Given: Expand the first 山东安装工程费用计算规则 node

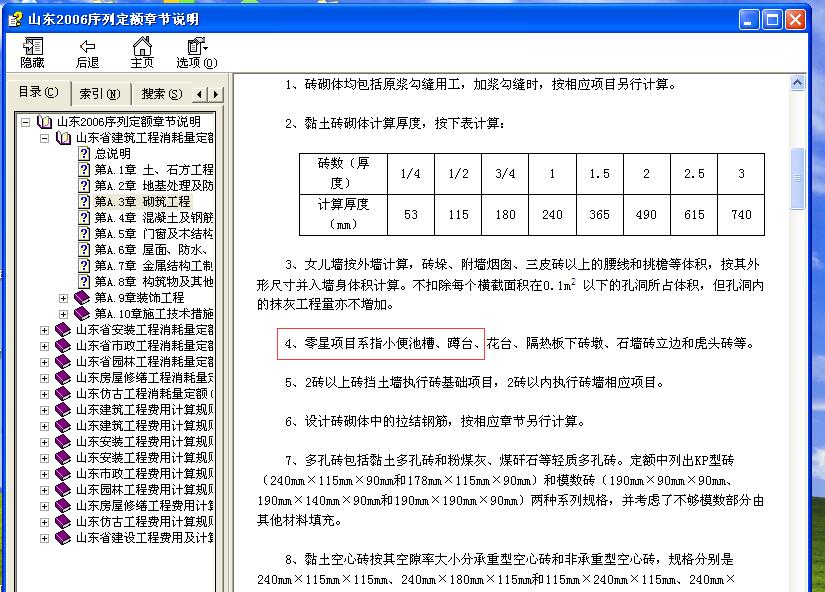Looking at the screenshot, I should click(44, 442).
